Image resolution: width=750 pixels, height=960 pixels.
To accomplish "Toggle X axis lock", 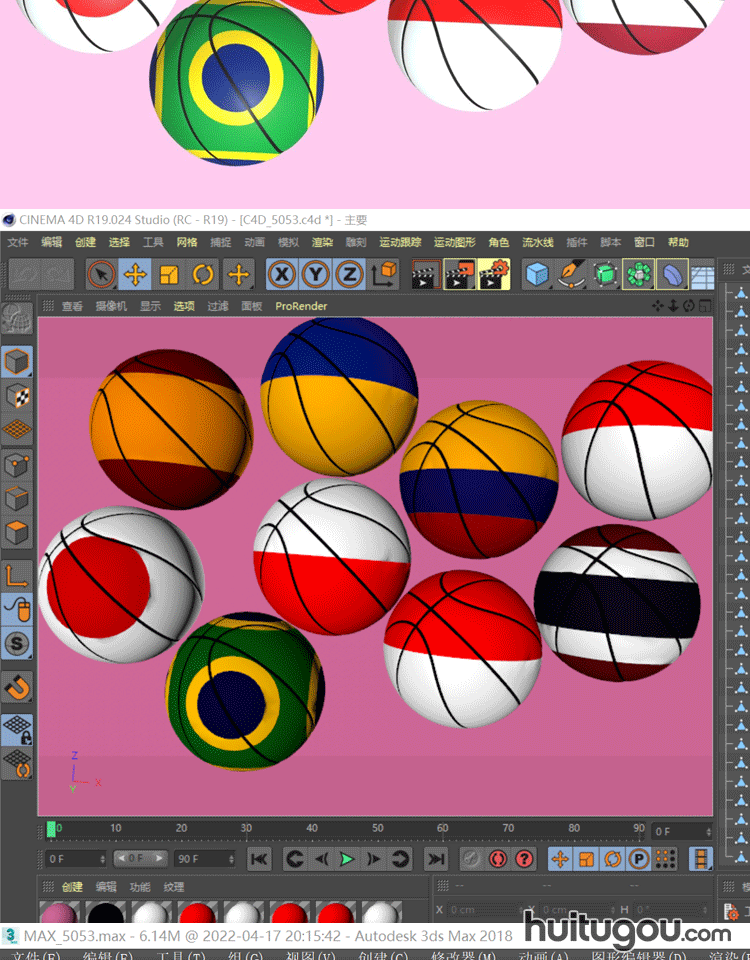I will (x=283, y=274).
